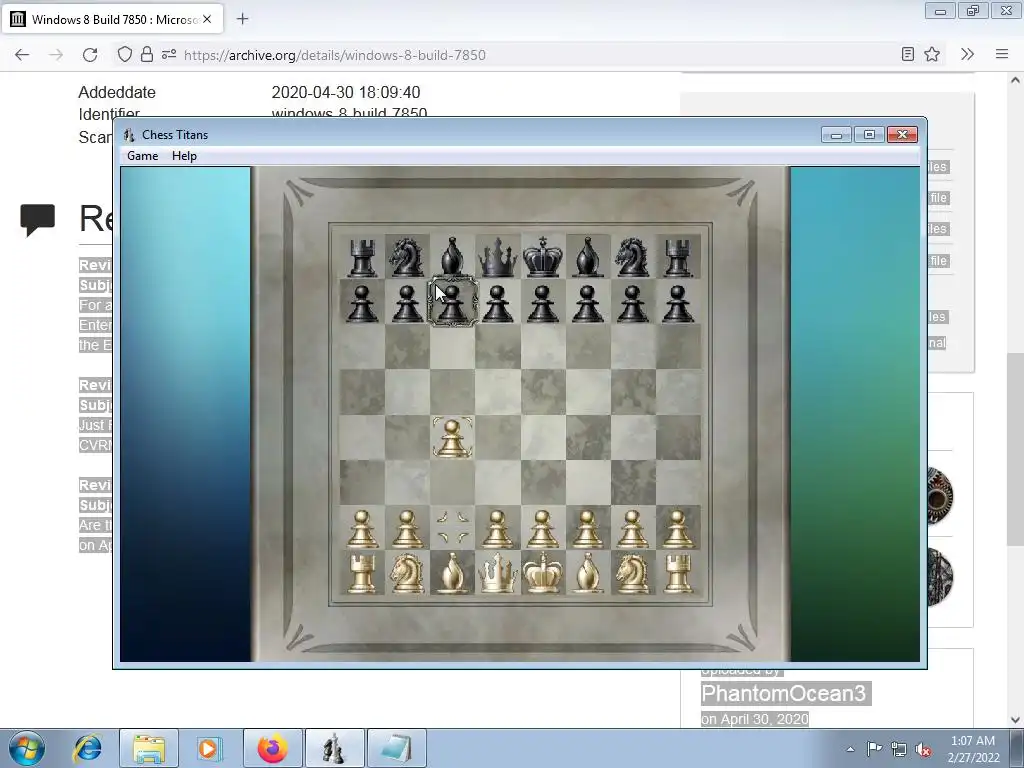The image size is (1024, 768).
Task: Open the clock showing 1:07 AM
Action: [974, 749]
